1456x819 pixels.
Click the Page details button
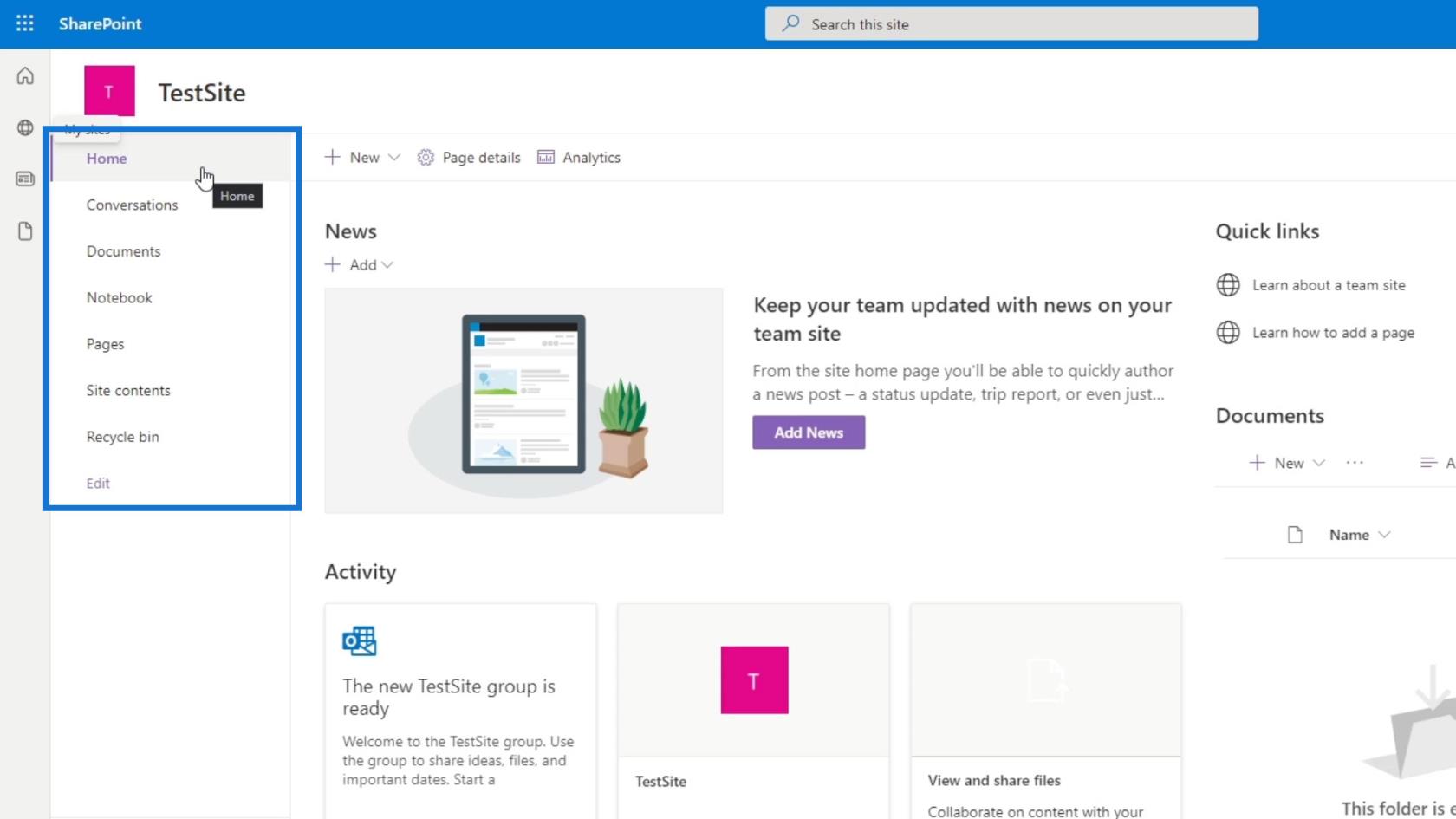pyautogui.click(x=469, y=157)
